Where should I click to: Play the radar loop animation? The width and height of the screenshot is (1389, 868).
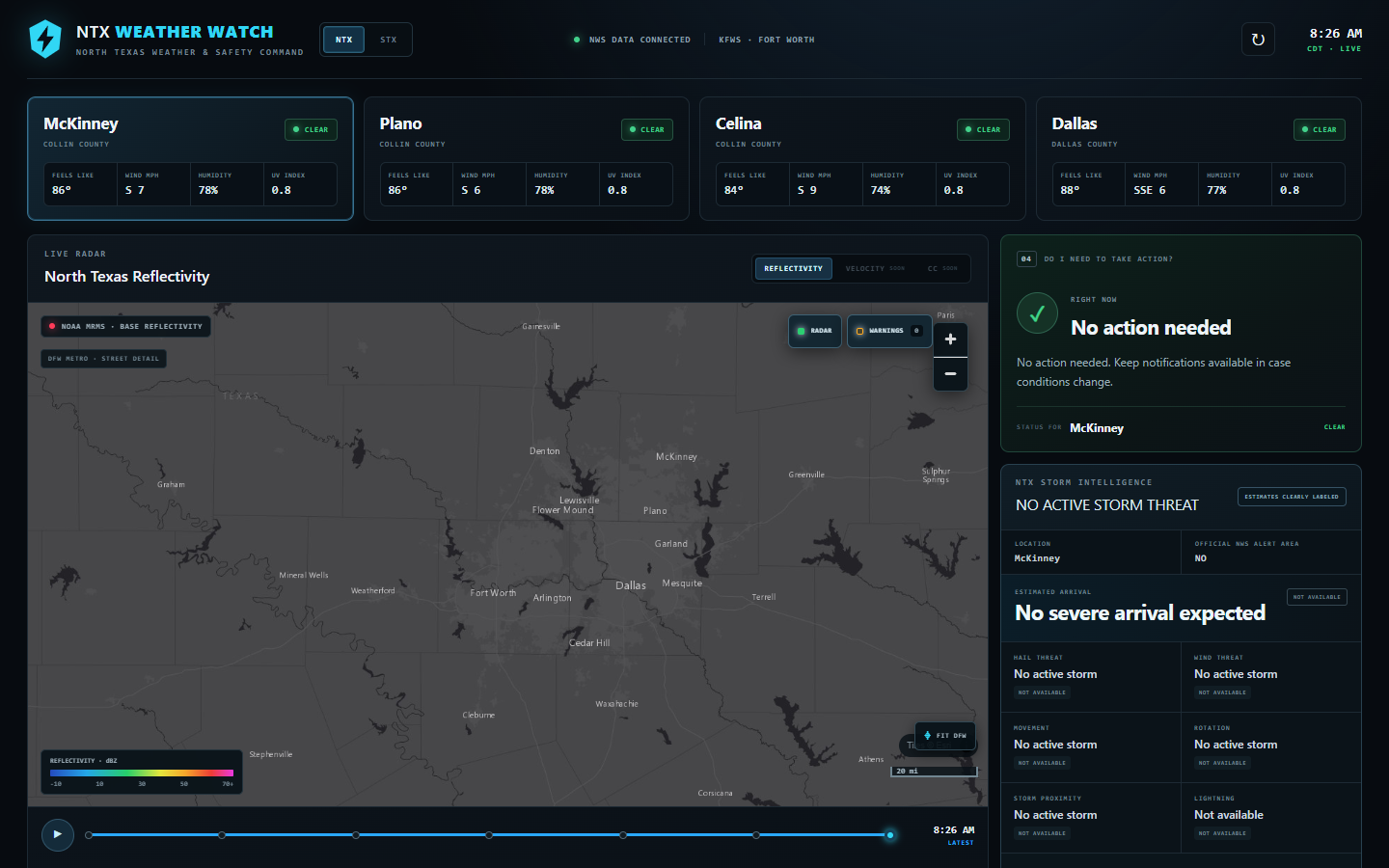pos(58,834)
